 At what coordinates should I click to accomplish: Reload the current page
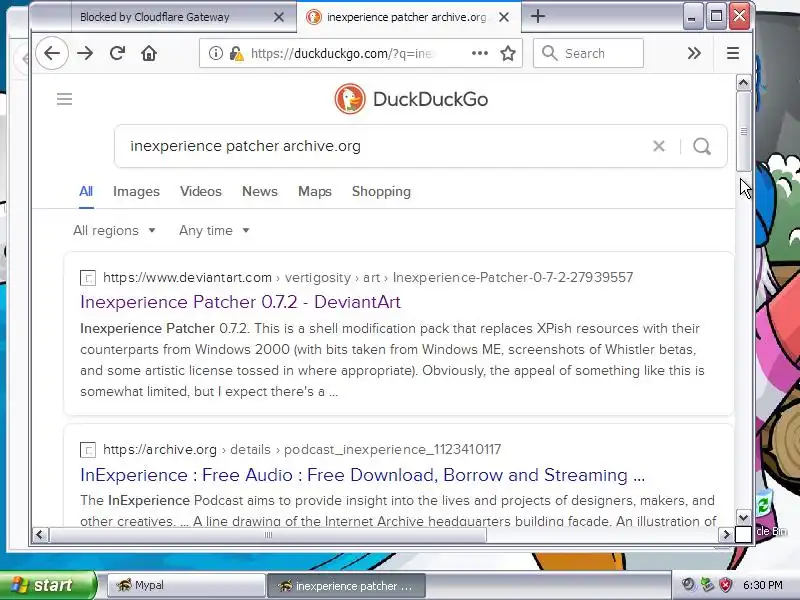(x=117, y=53)
